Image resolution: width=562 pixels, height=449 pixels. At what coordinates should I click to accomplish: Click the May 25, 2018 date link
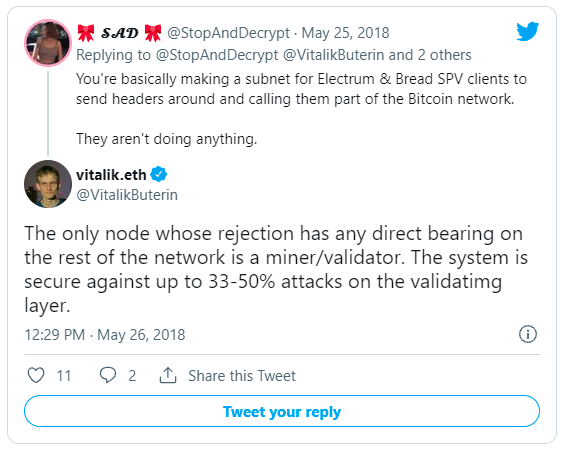pyautogui.click(x=345, y=33)
